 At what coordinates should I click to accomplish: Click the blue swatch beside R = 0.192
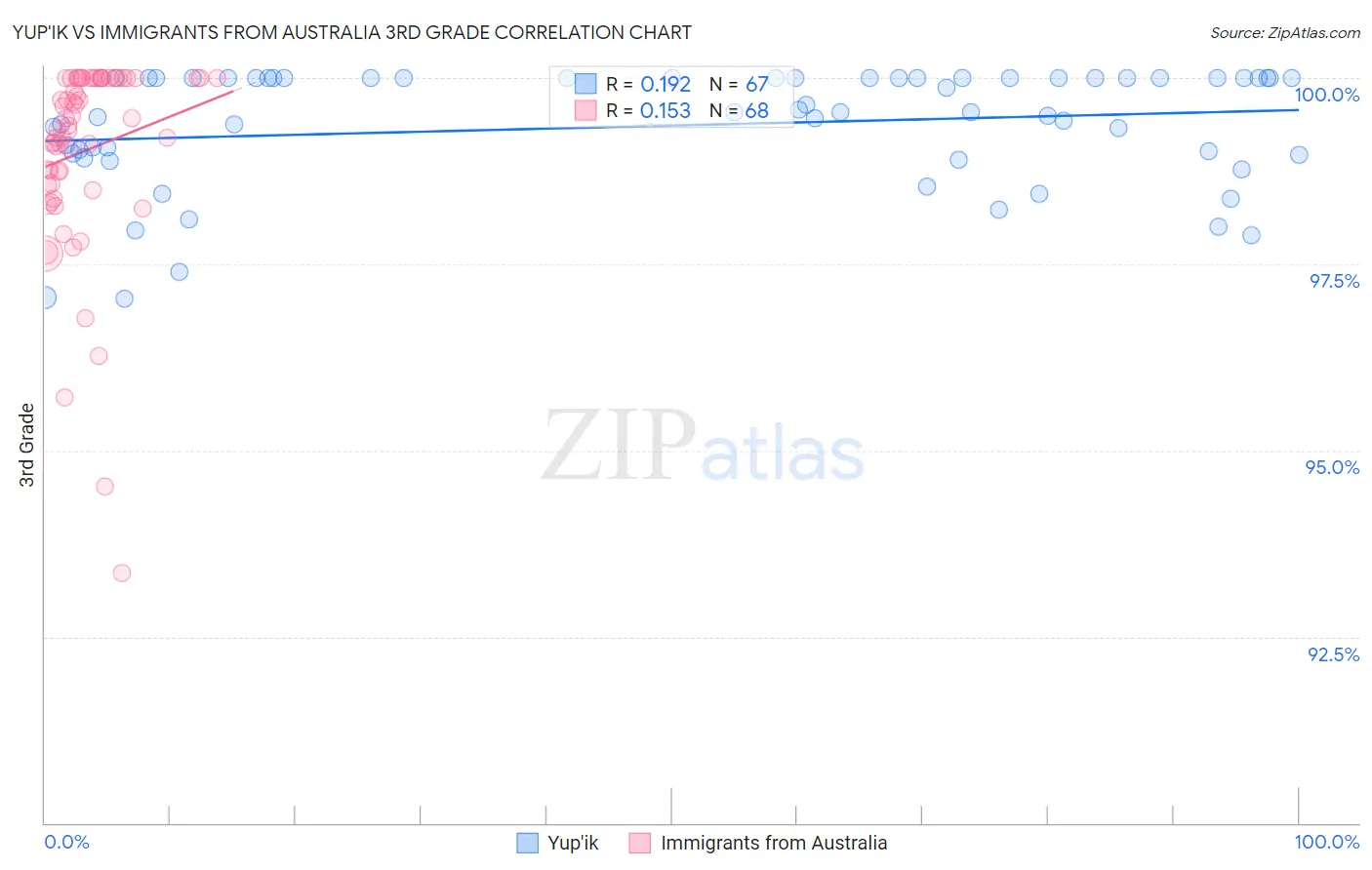tap(585, 84)
